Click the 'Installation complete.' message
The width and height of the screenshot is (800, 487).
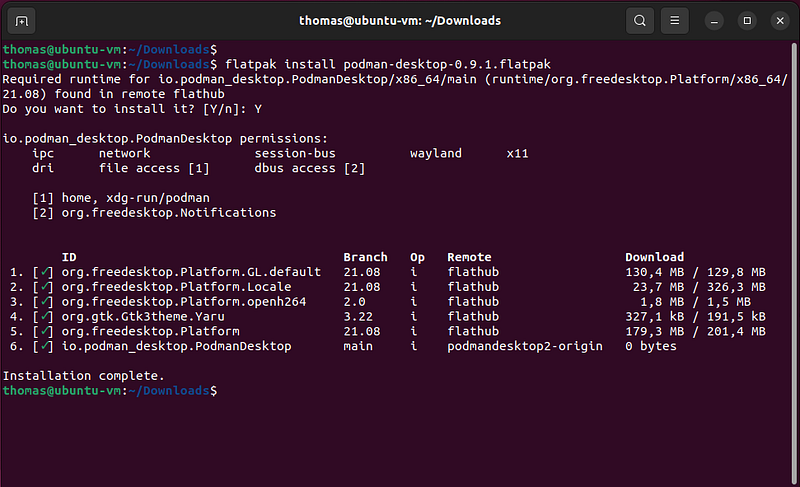pyautogui.click(x=84, y=376)
